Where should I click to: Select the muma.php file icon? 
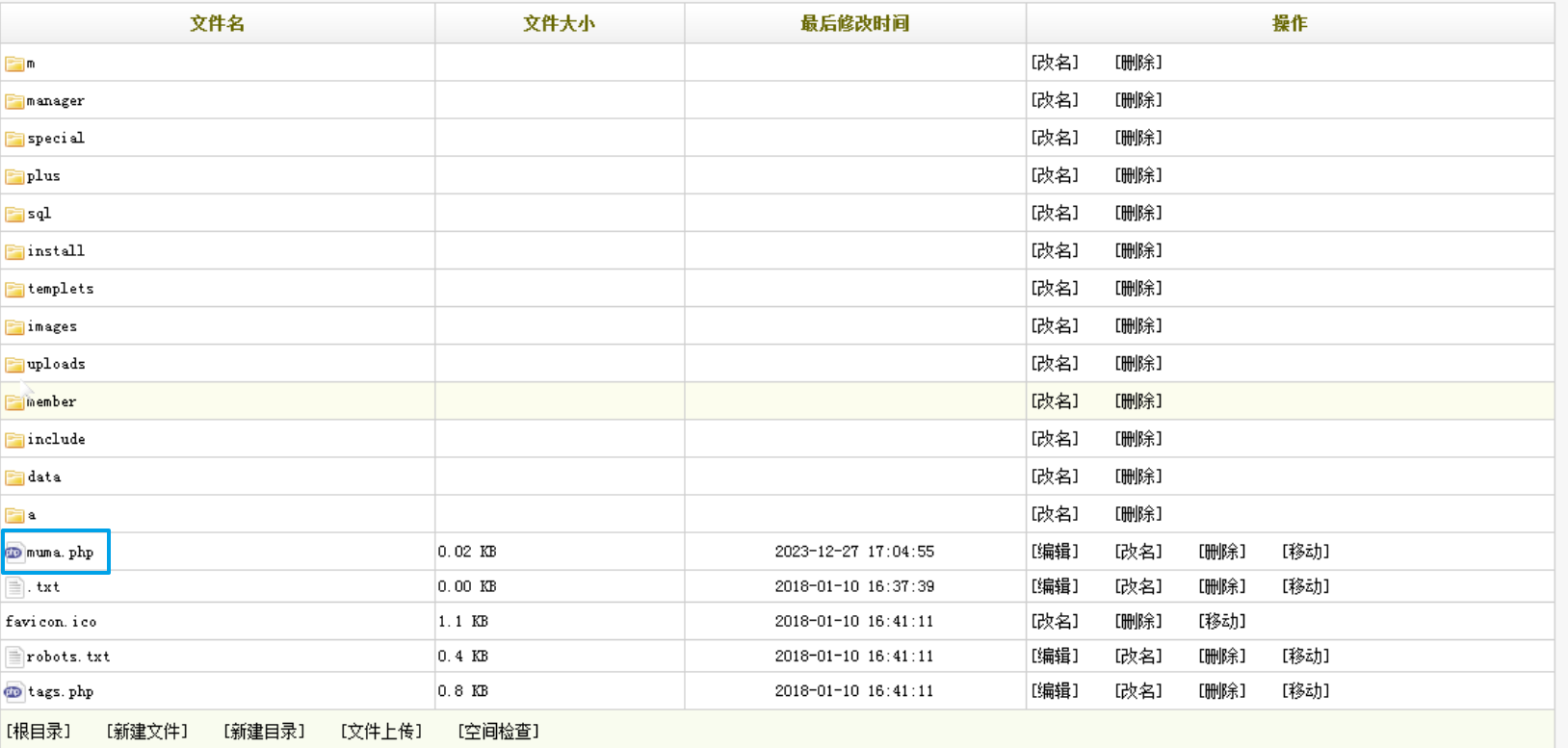pos(13,553)
